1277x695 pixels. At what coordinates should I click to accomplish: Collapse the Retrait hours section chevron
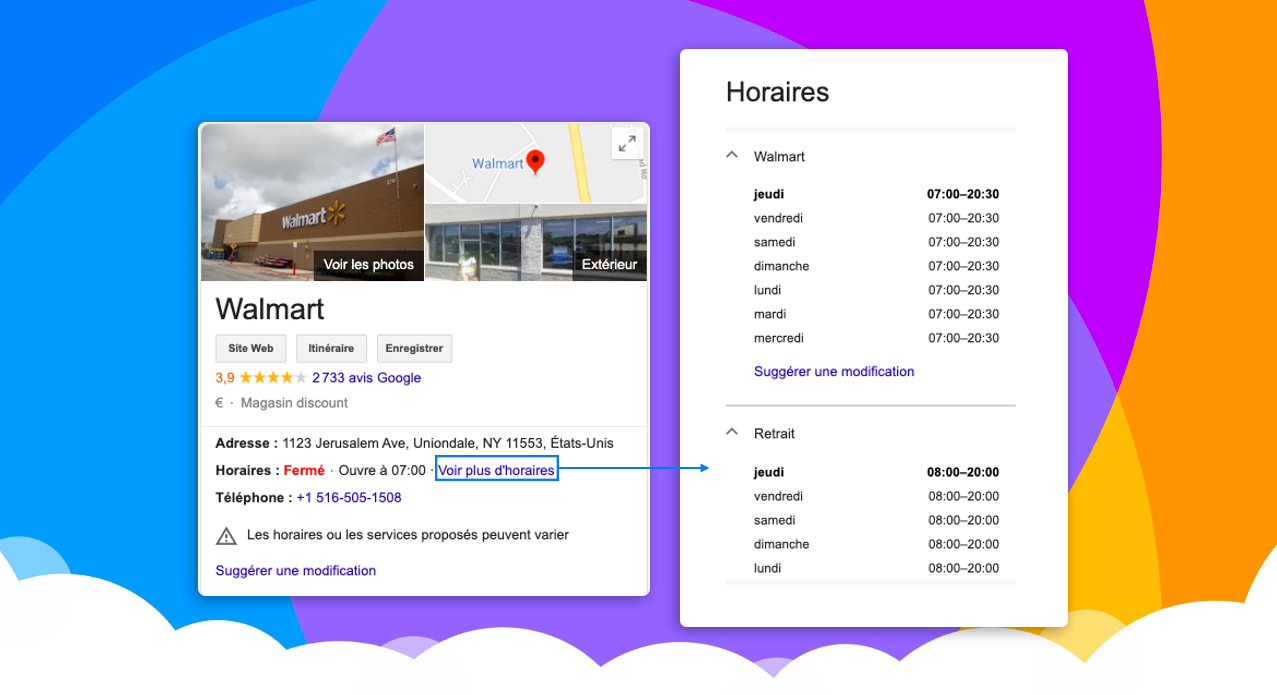732,433
